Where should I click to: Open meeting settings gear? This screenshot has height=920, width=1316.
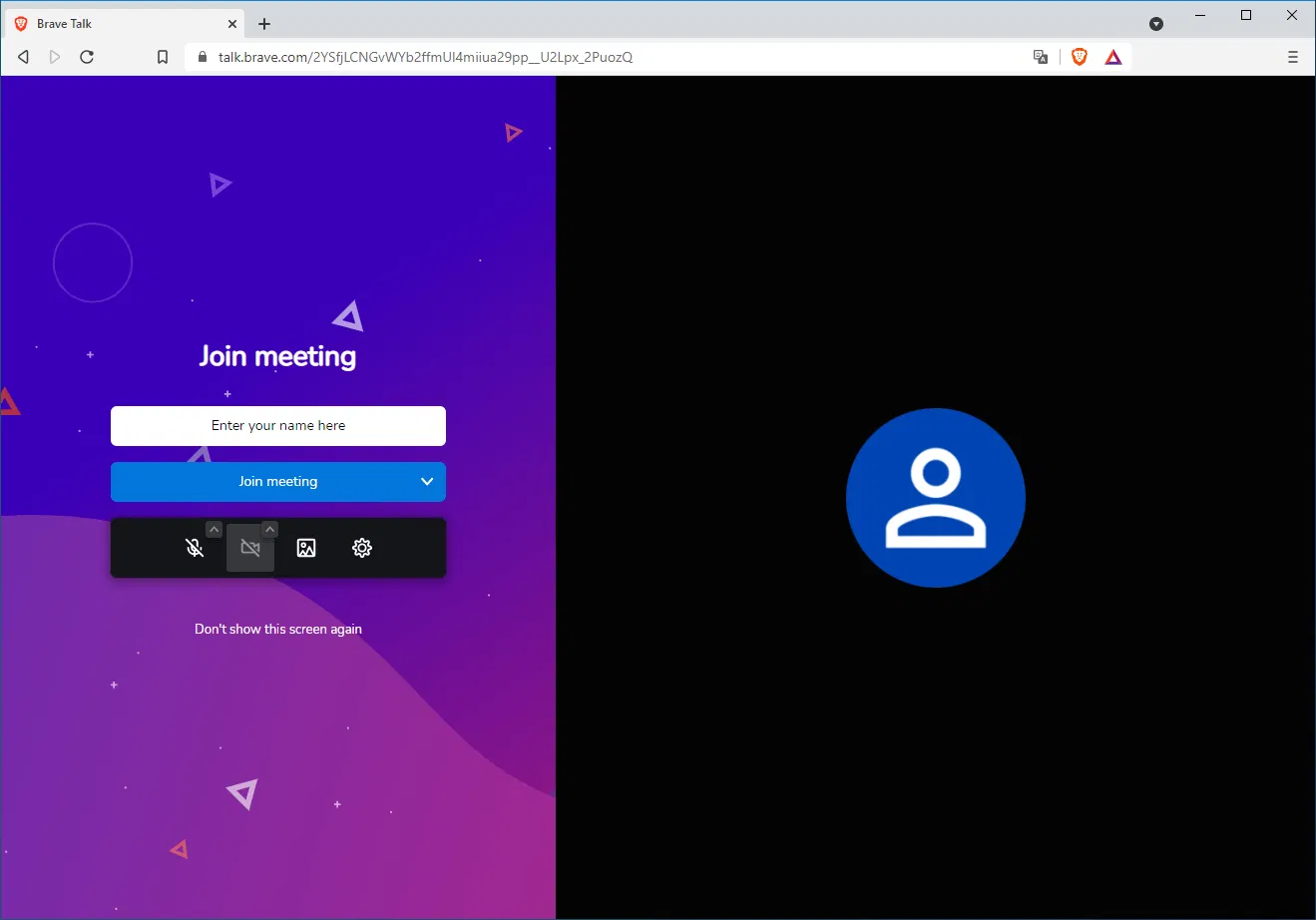362,548
